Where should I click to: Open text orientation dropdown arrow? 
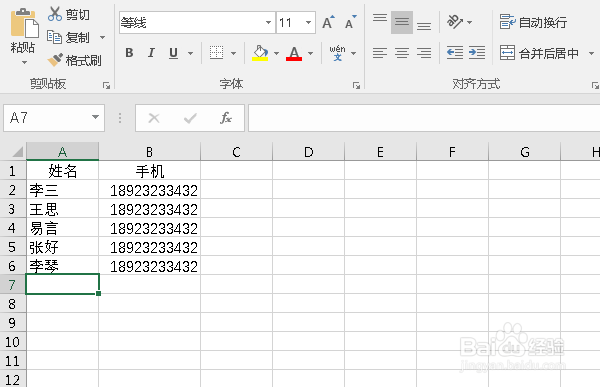[470, 22]
